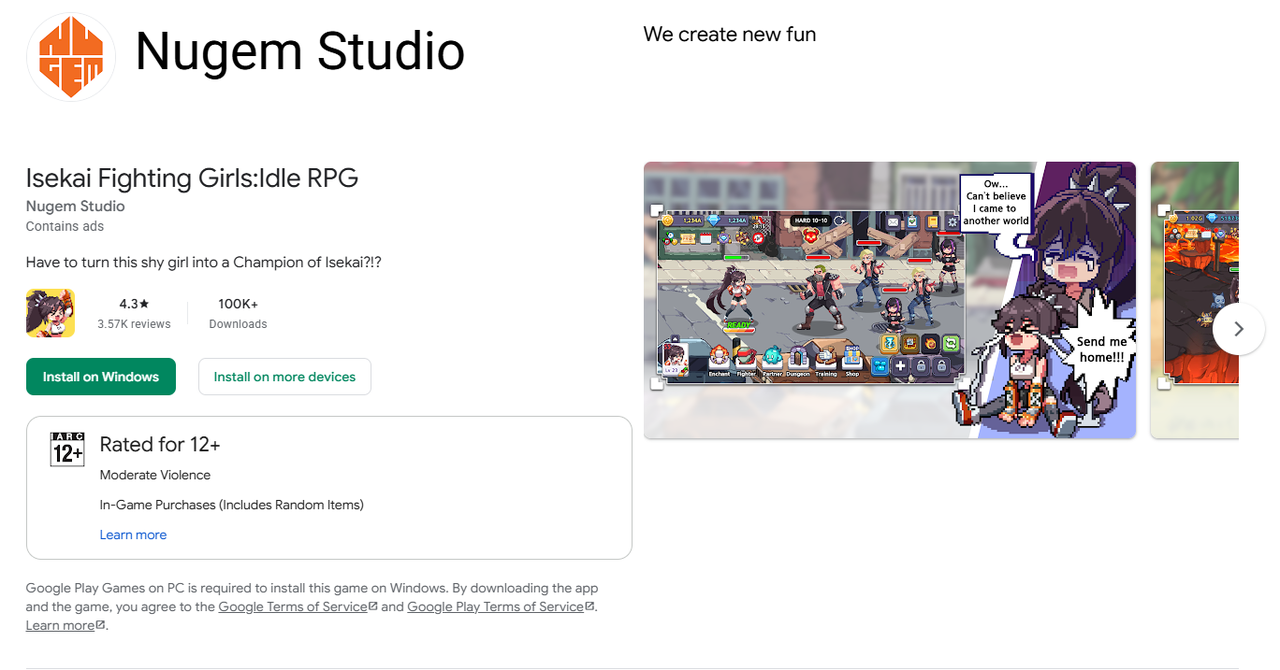Click the Isekai Fighting Girls:Idle RPG title
The height and width of the screenshot is (670, 1280).
click(x=192, y=178)
